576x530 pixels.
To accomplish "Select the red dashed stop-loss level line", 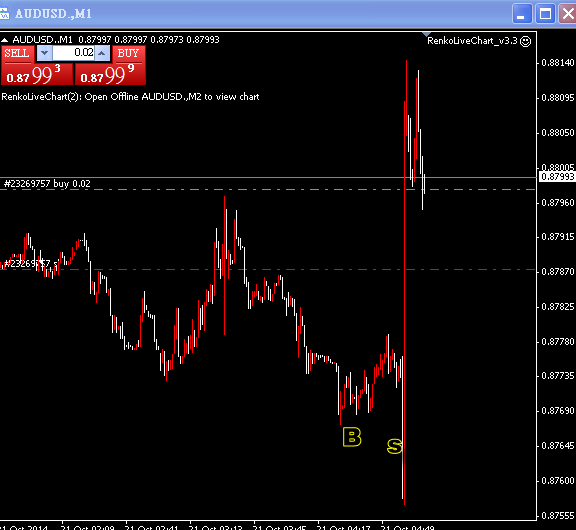I will pos(267,270).
